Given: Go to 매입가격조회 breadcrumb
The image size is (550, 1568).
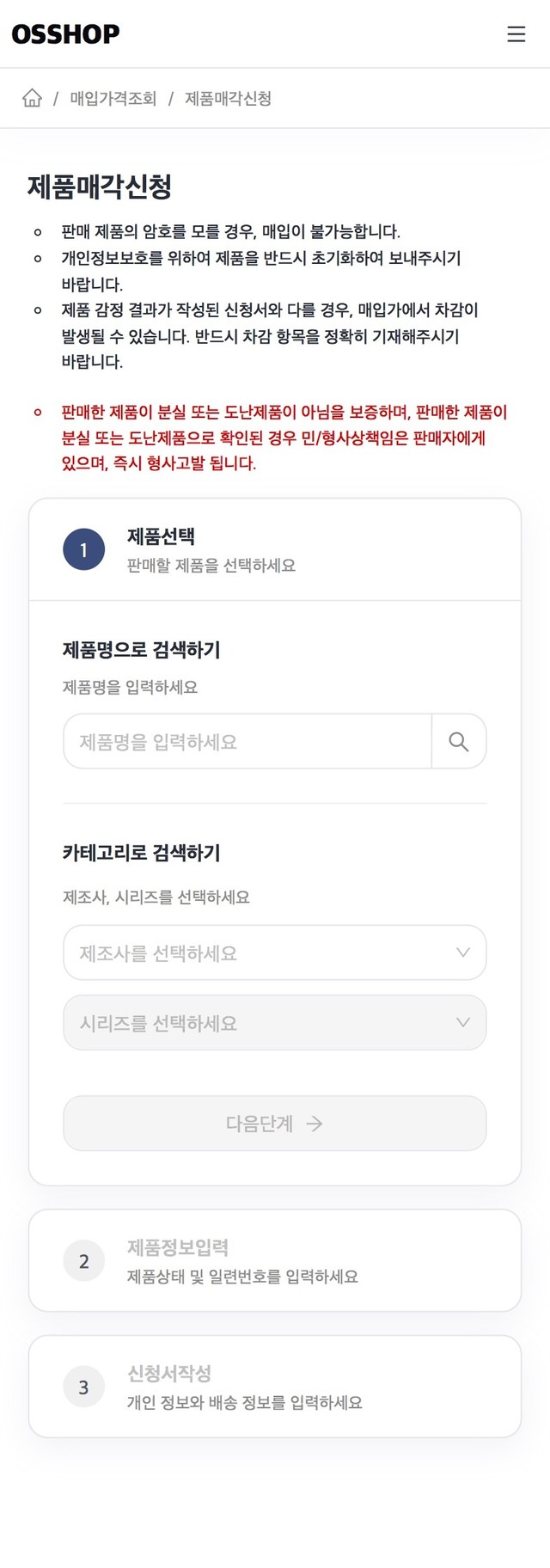Looking at the screenshot, I should [113, 99].
